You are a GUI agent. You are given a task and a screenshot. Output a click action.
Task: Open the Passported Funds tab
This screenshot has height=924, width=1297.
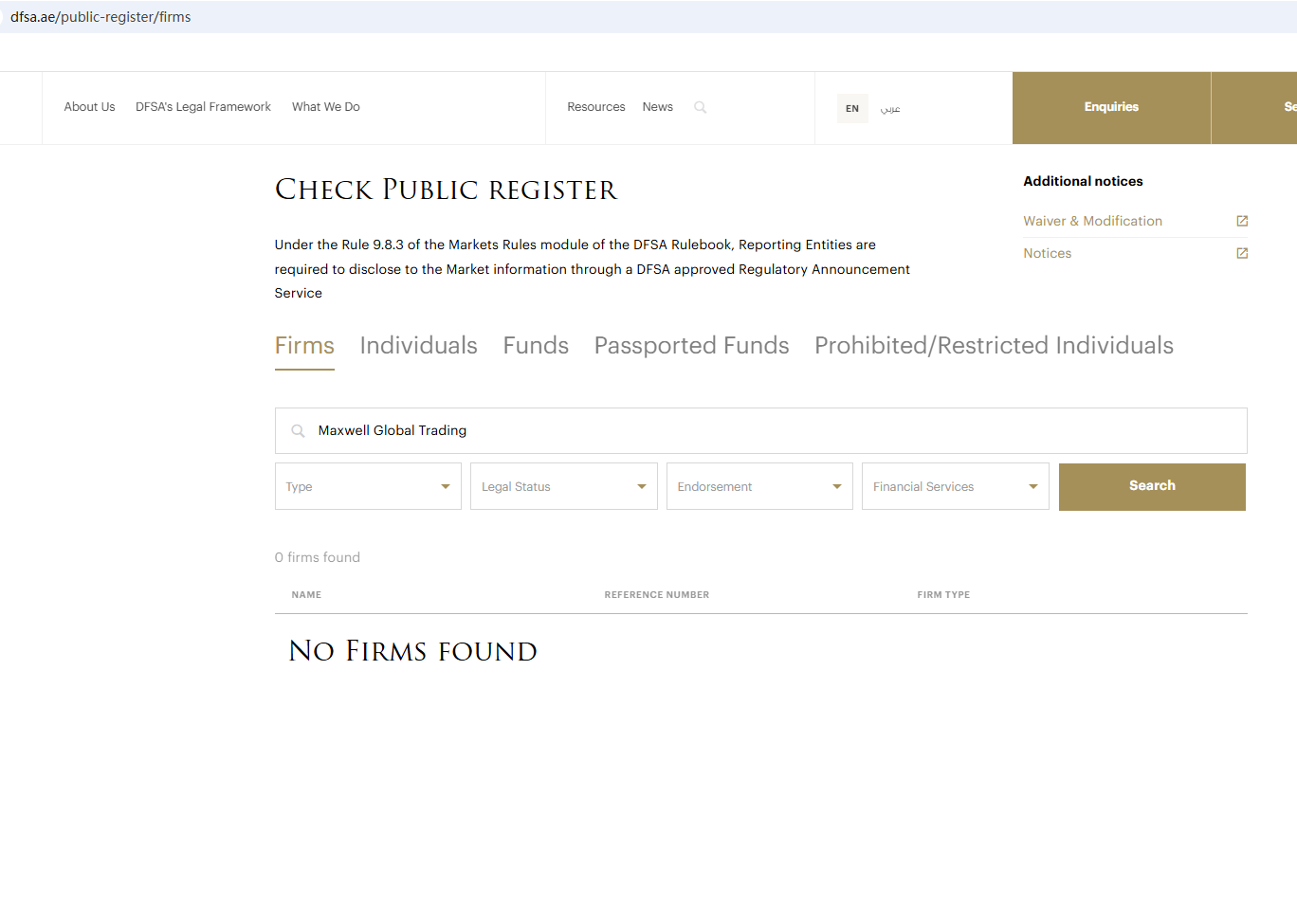(x=691, y=346)
